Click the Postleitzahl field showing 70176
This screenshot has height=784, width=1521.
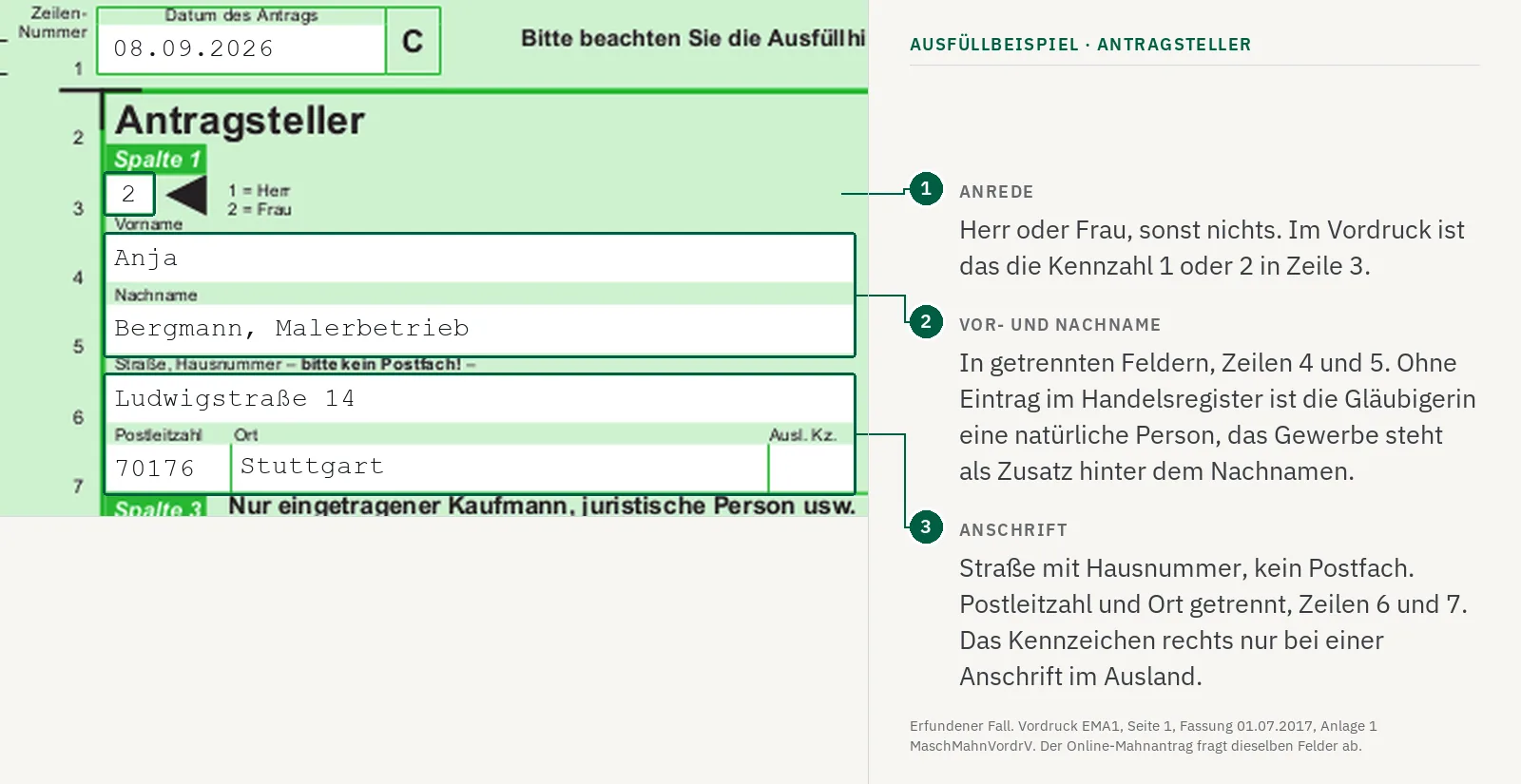(167, 468)
